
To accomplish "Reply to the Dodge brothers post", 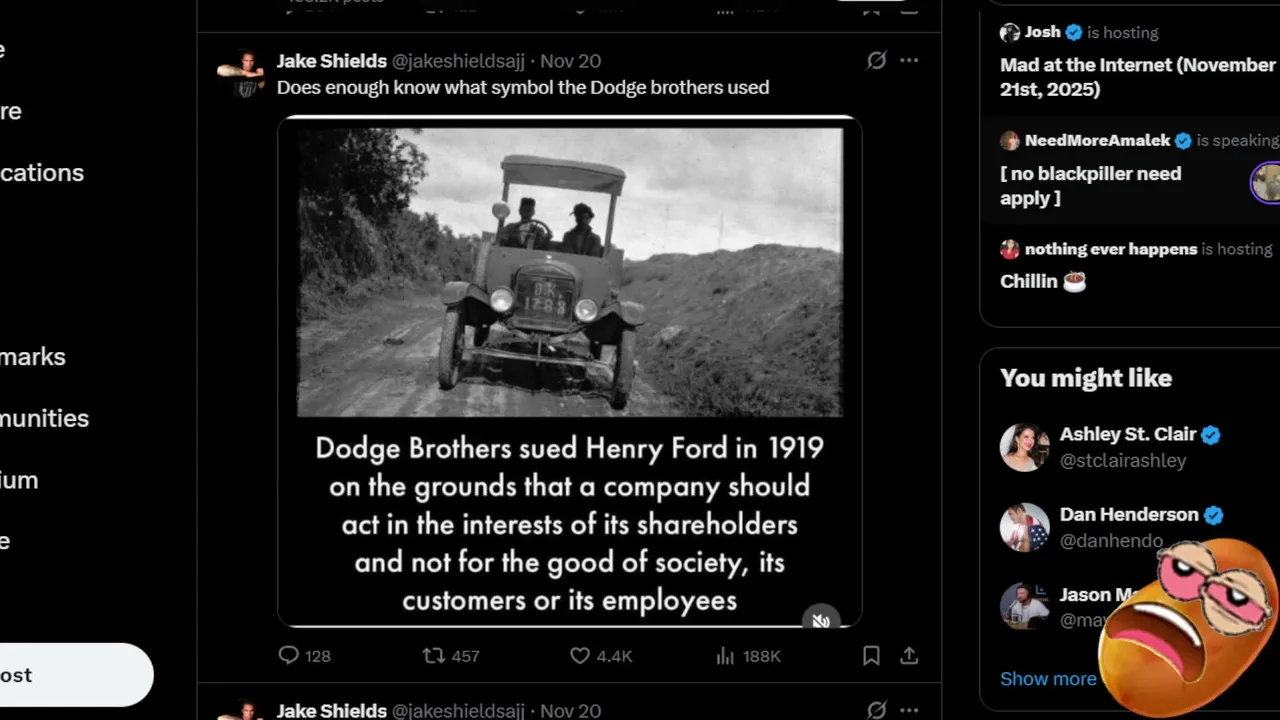I will (289, 656).
